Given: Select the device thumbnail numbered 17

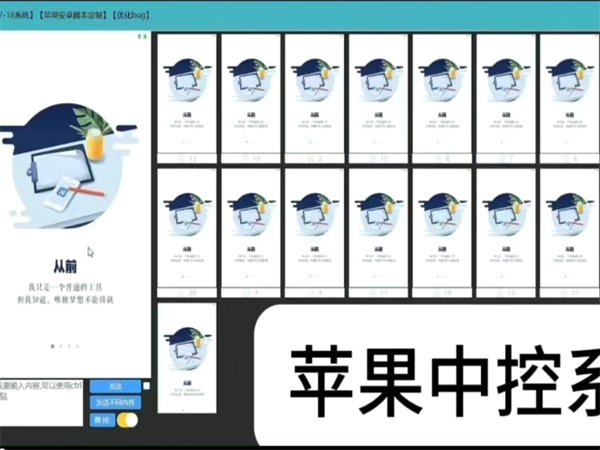Looking at the screenshot, I should point(378,233).
